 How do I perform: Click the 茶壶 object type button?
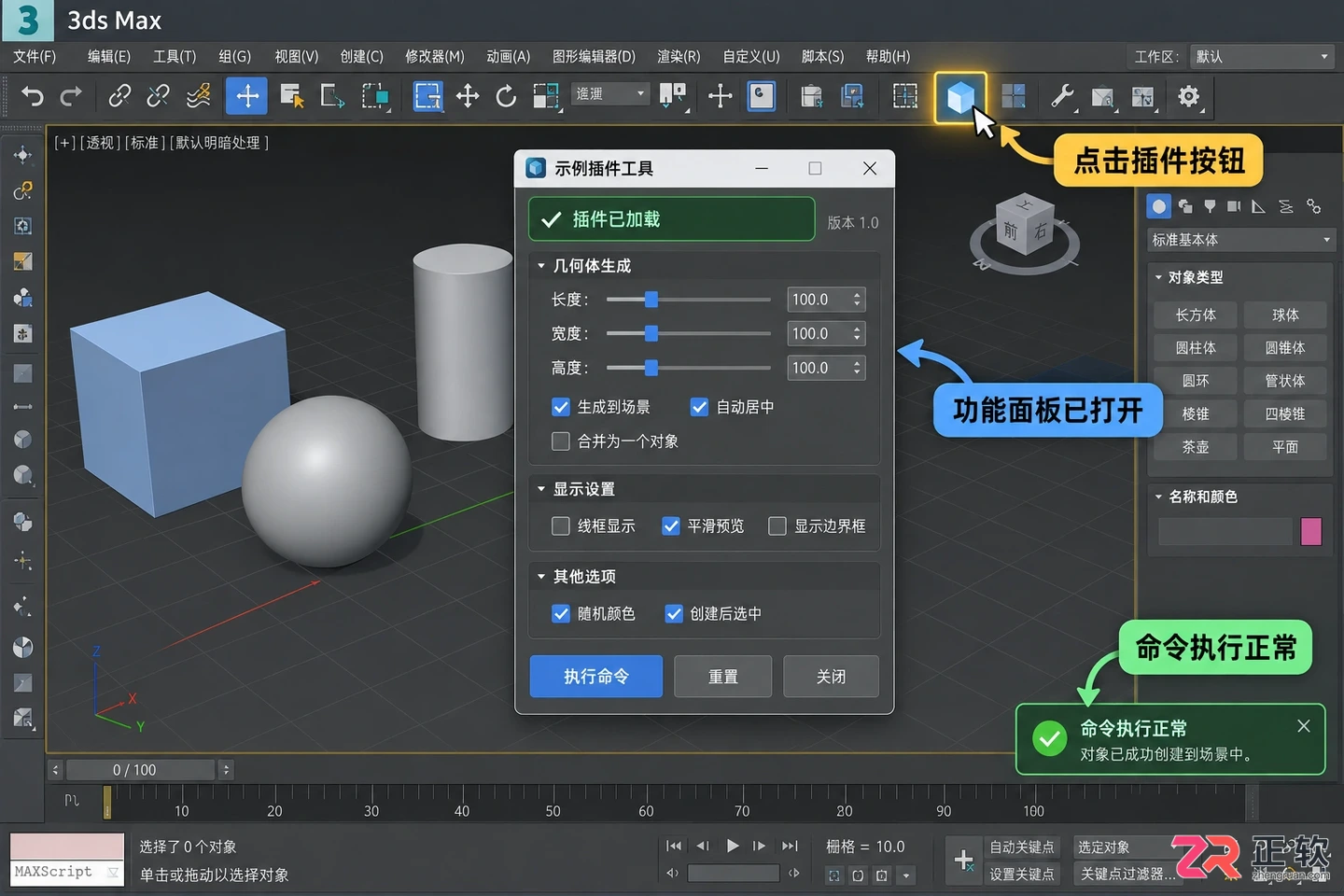pos(1196,447)
